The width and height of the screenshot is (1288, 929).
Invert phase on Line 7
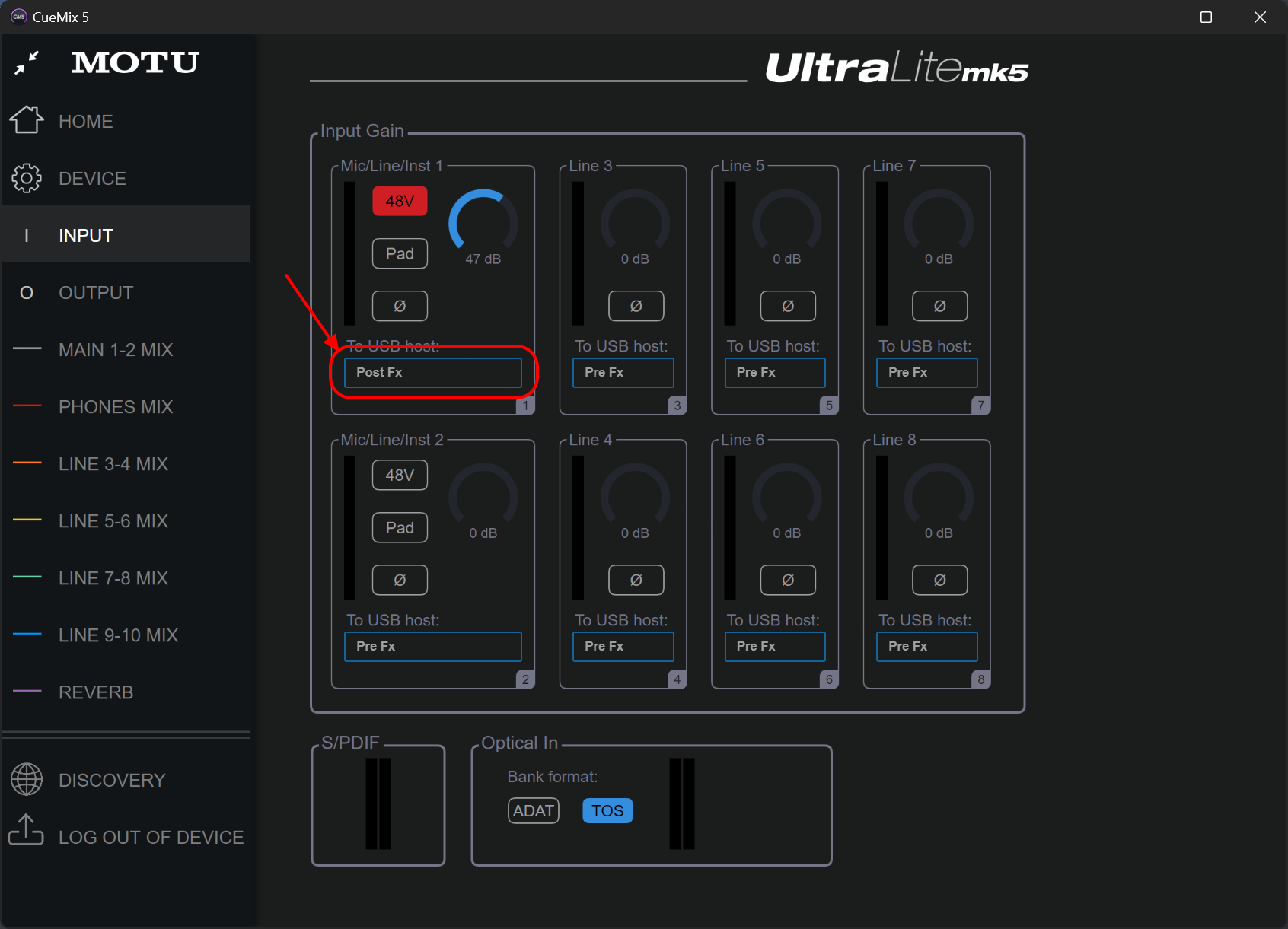940,306
